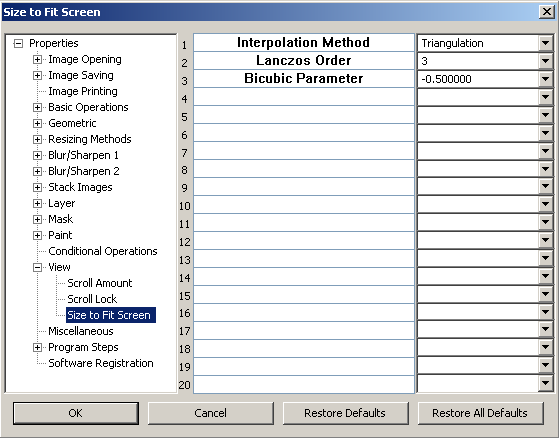Click the Lanczos Order label cell
The height and width of the screenshot is (438, 559).
(x=304, y=61)
